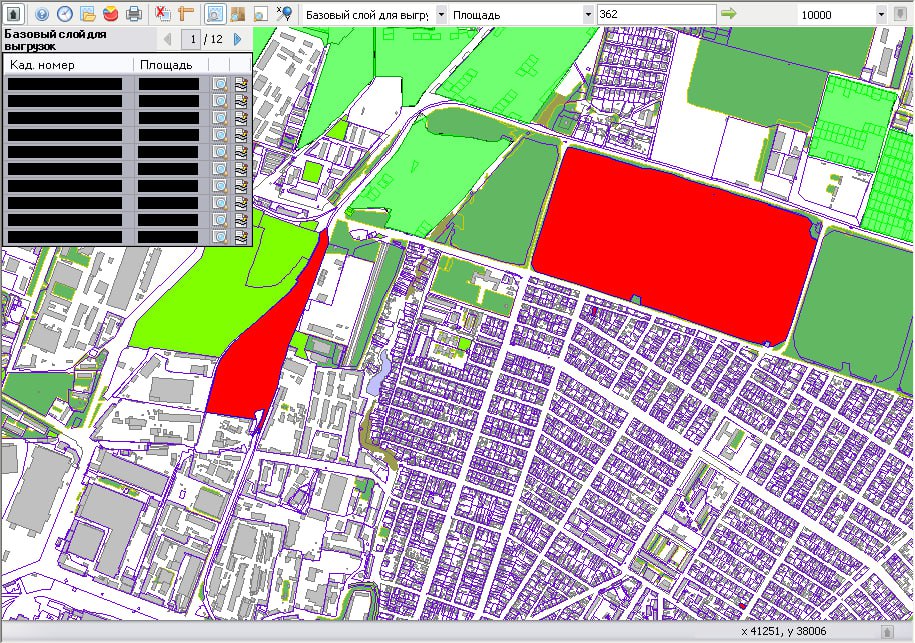Zoom to the first parcel in results table
915x643 pixels.
[x=220, y=85]
